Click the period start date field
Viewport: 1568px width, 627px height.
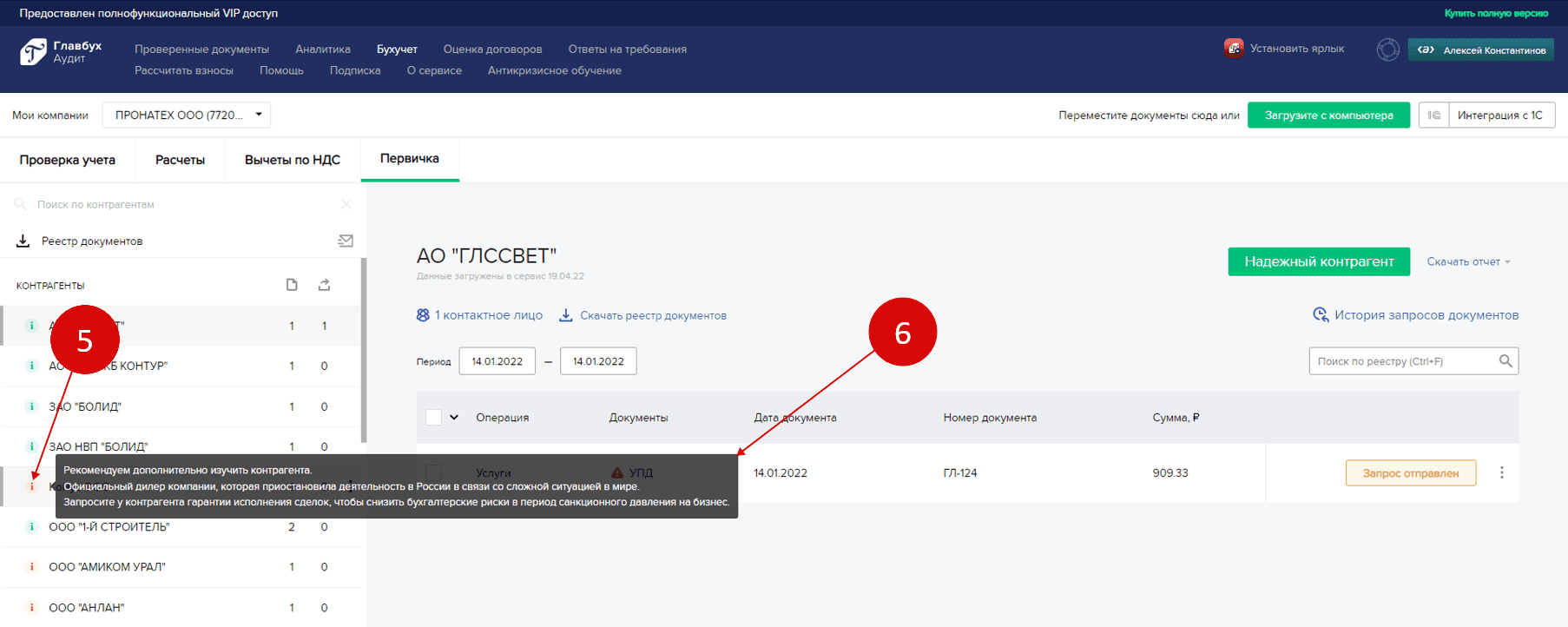pos(497,361)
